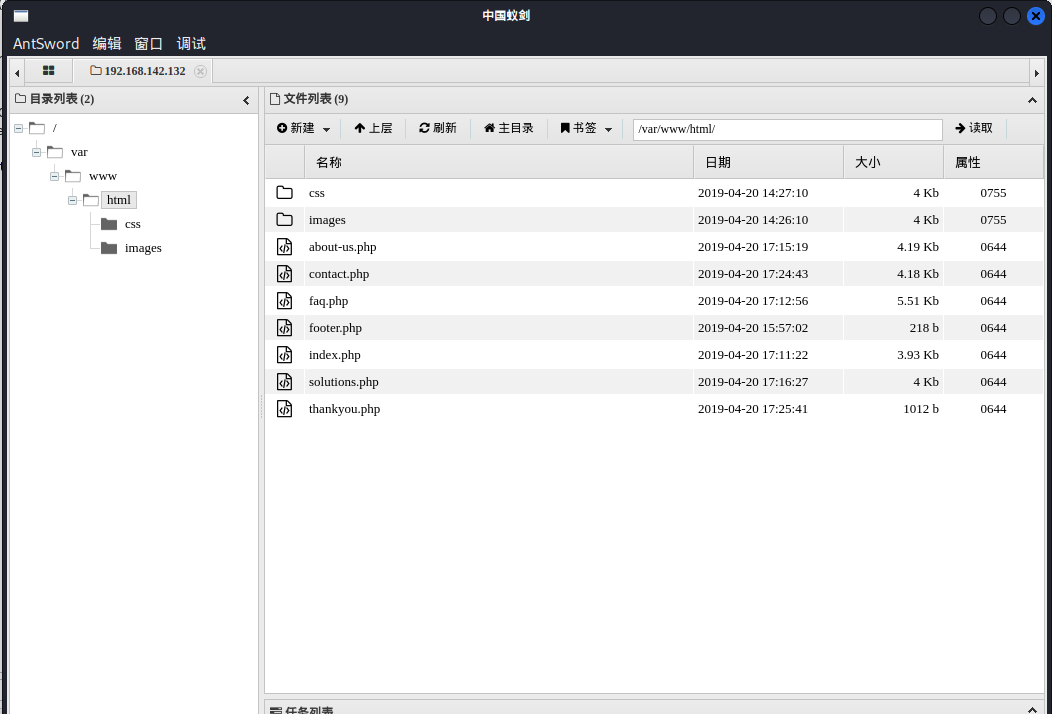Select the solutions.php file name
The image size is (1052, 714).
[344, 382]
